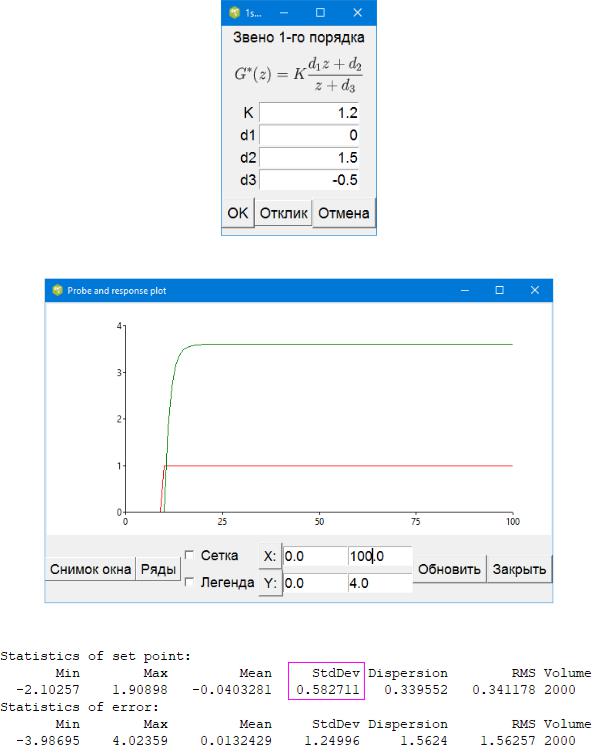Show response with the Отклик button
598x755 pixels.
point(283,213)
